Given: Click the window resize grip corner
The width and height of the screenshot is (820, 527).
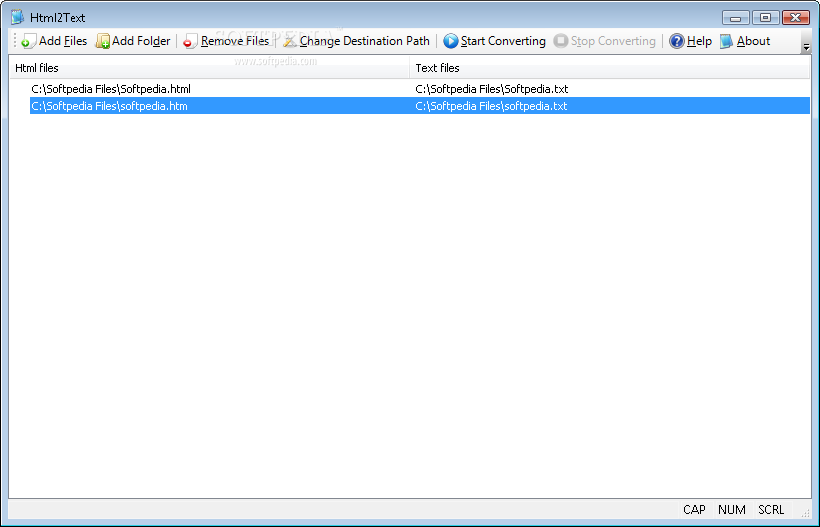Looking at the screenshot, I should click(805, 513).
